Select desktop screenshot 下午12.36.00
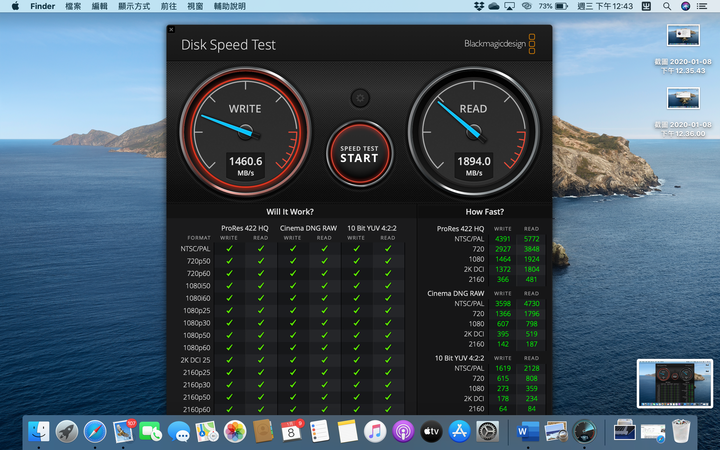720x450 pixels. [683, 112]
